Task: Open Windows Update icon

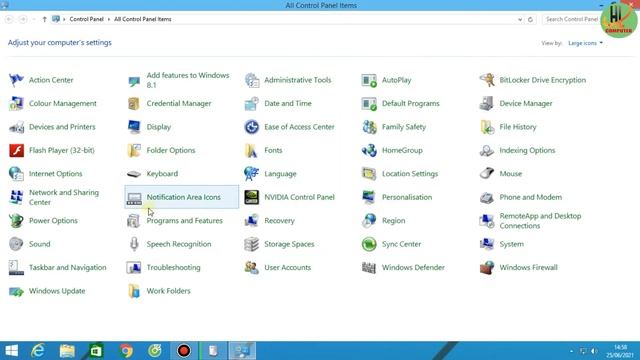Action: [16, 291]
